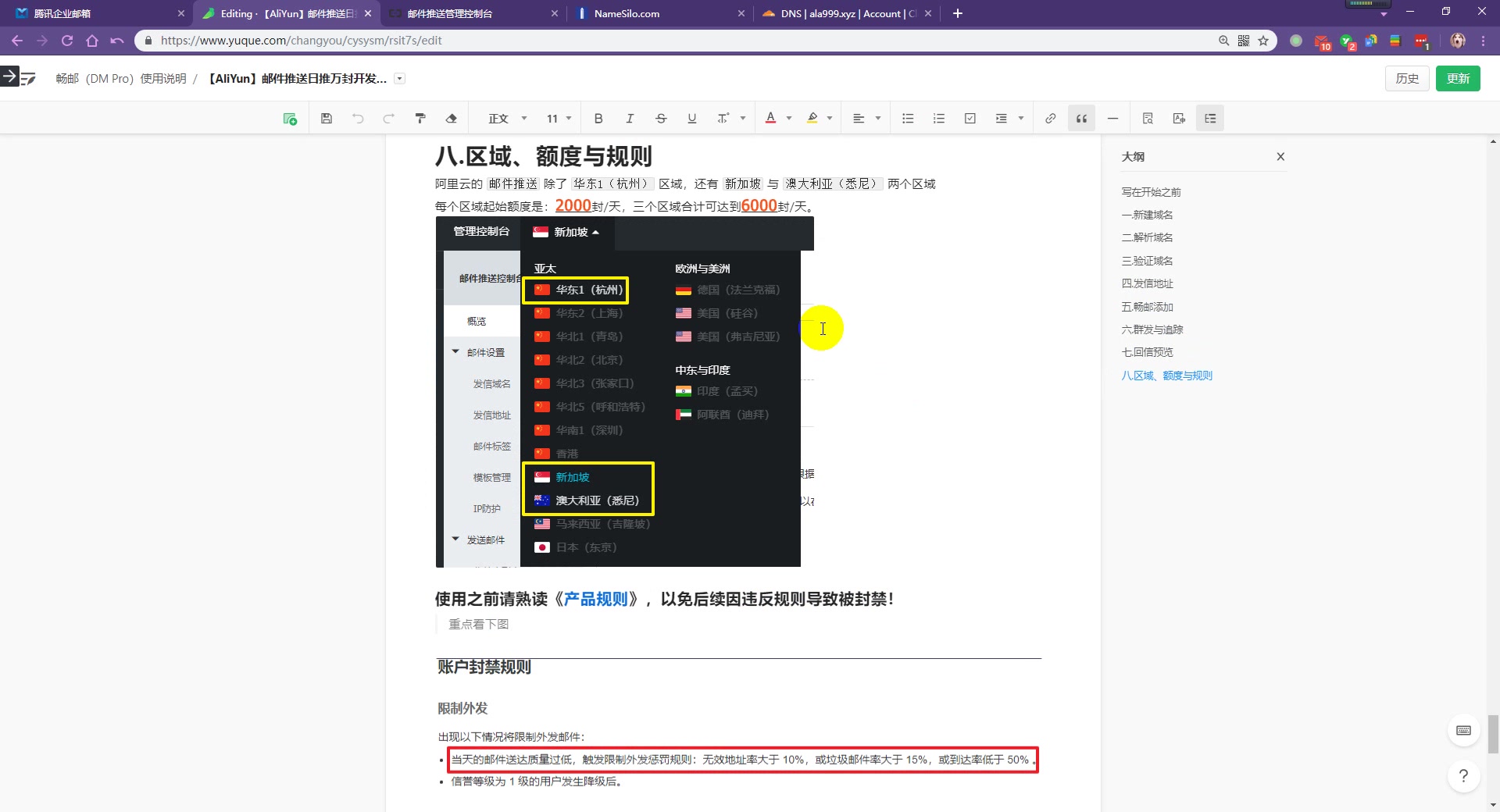Click the indent icon in toolbar
This screenshot has width=1500, height=812.
[x=1002, y=119]
